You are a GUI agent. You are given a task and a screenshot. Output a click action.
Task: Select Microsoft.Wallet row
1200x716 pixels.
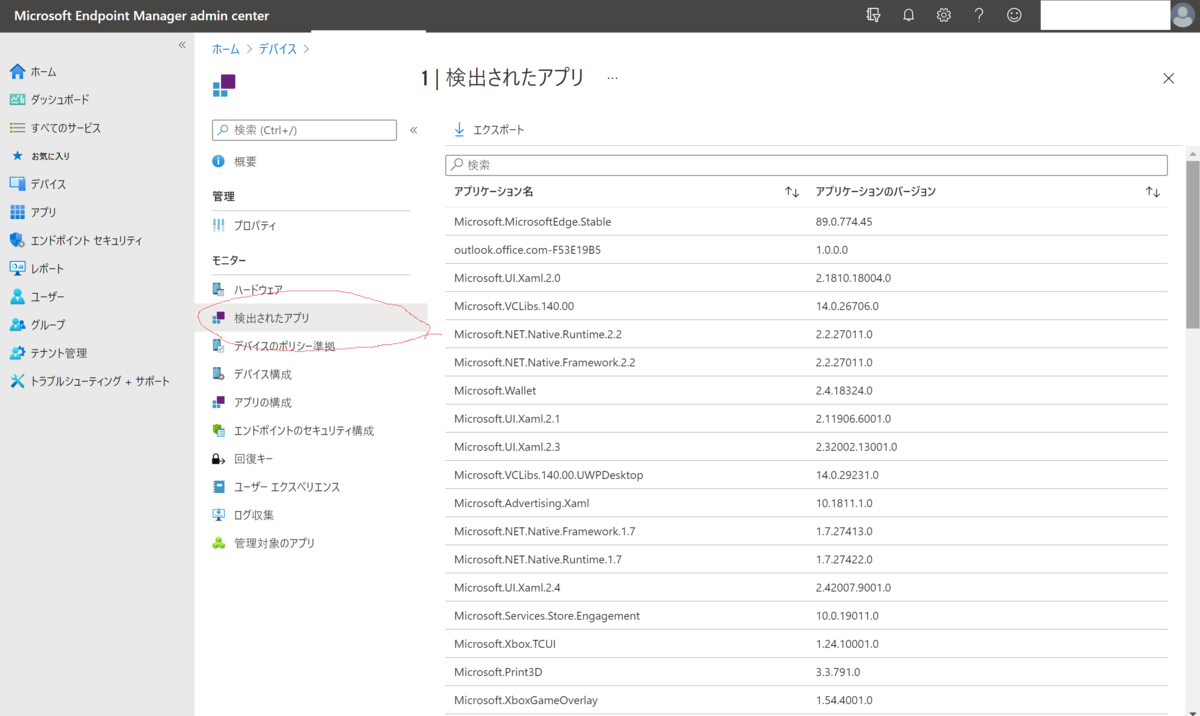806,391
